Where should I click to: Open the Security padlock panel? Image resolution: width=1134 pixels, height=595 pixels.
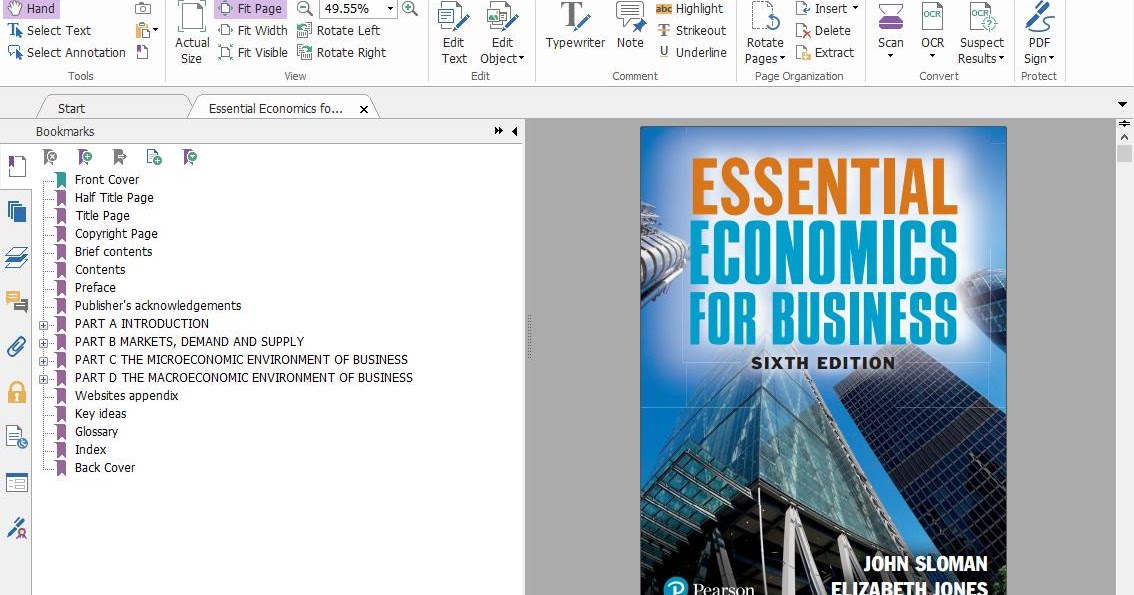coord(17,392)
